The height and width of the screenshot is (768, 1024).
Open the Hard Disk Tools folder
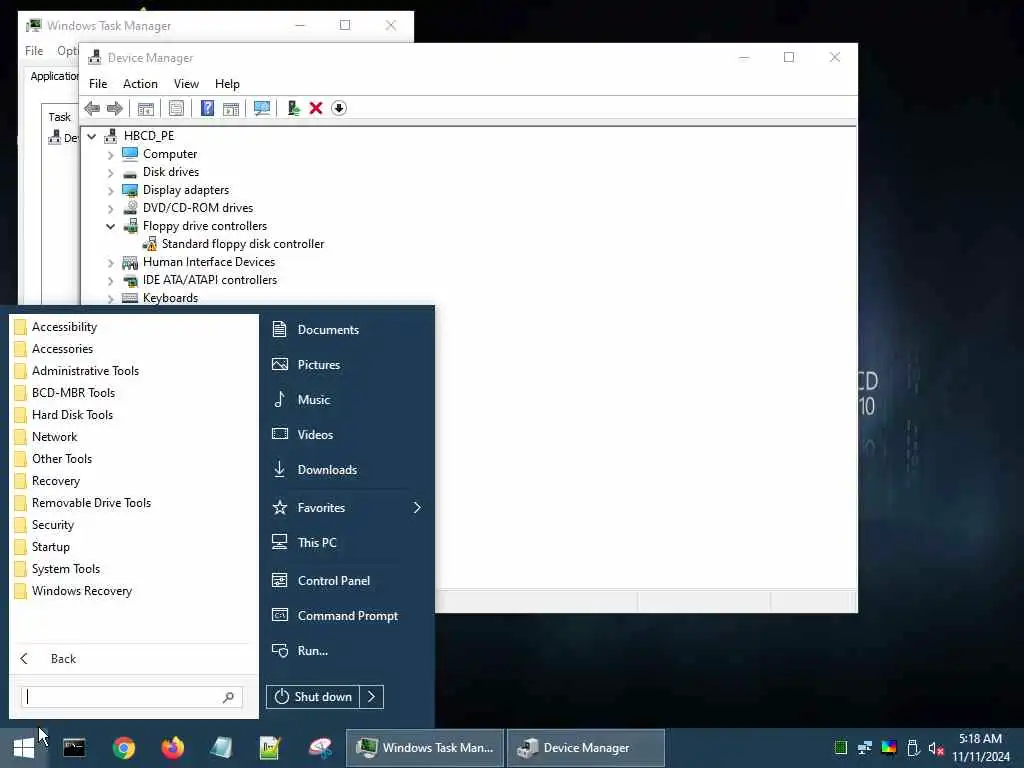click(x=72, y=415)
